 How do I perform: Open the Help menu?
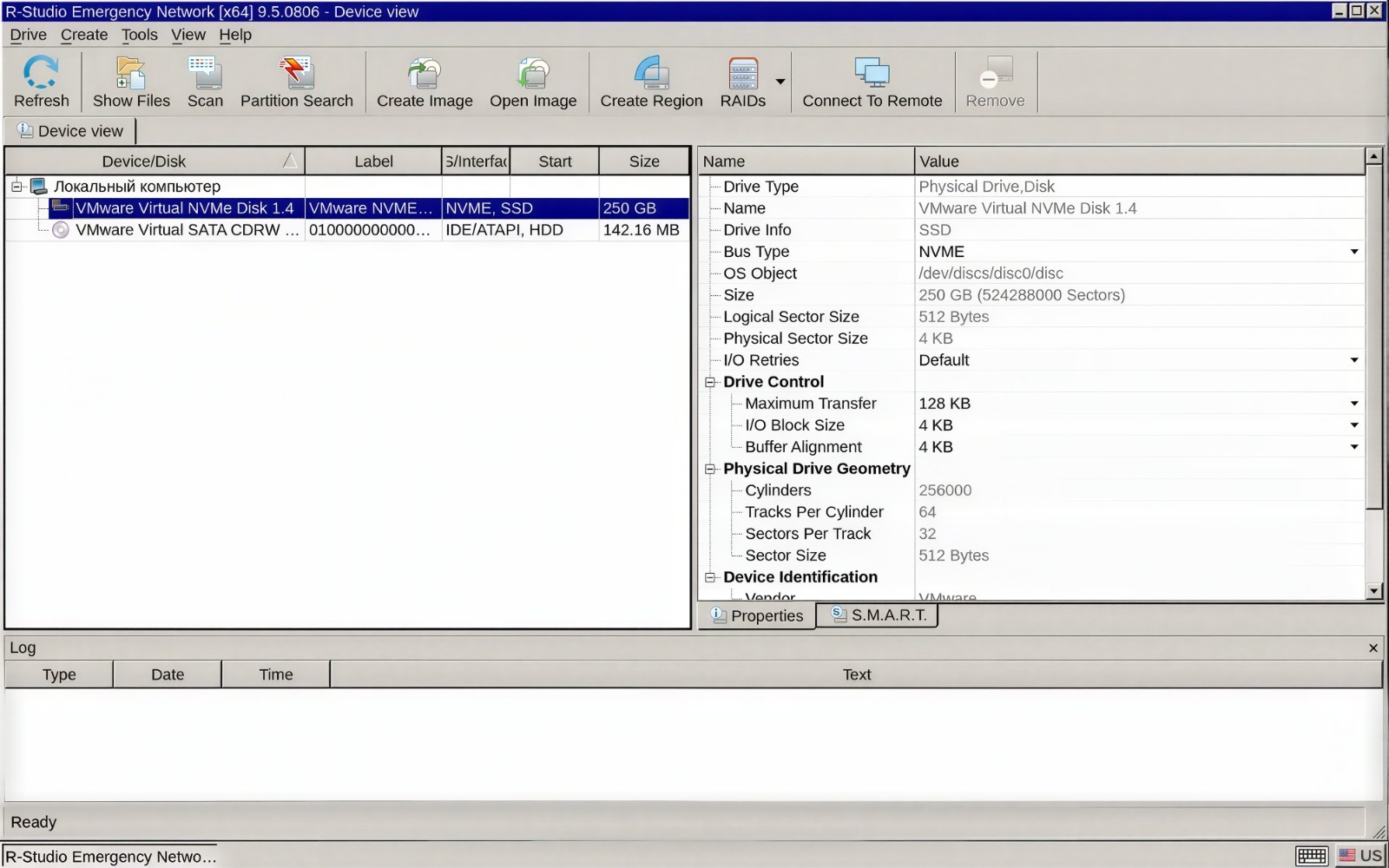click(235, 35)
